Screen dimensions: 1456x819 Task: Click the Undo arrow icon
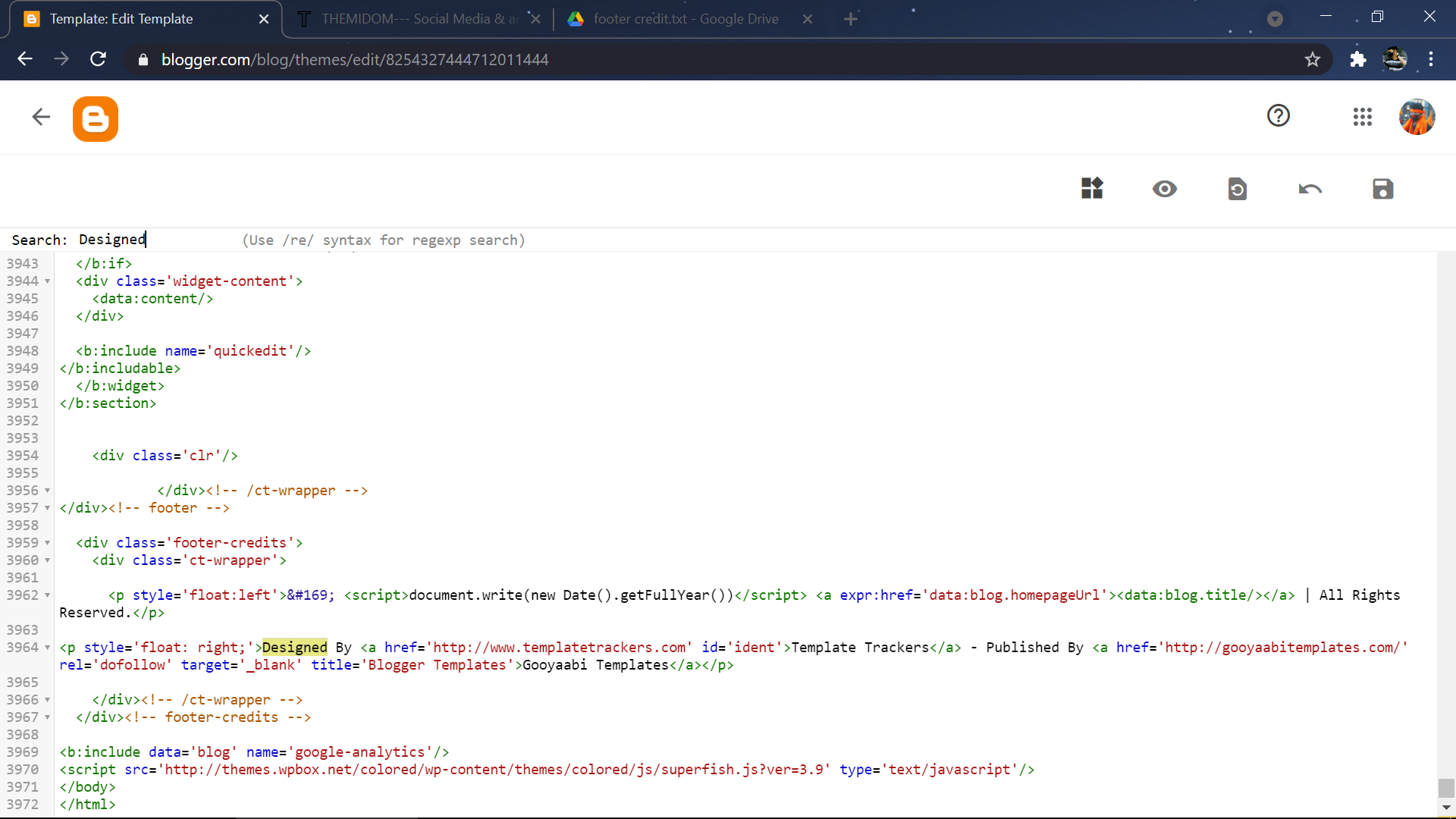[1310, 189]
